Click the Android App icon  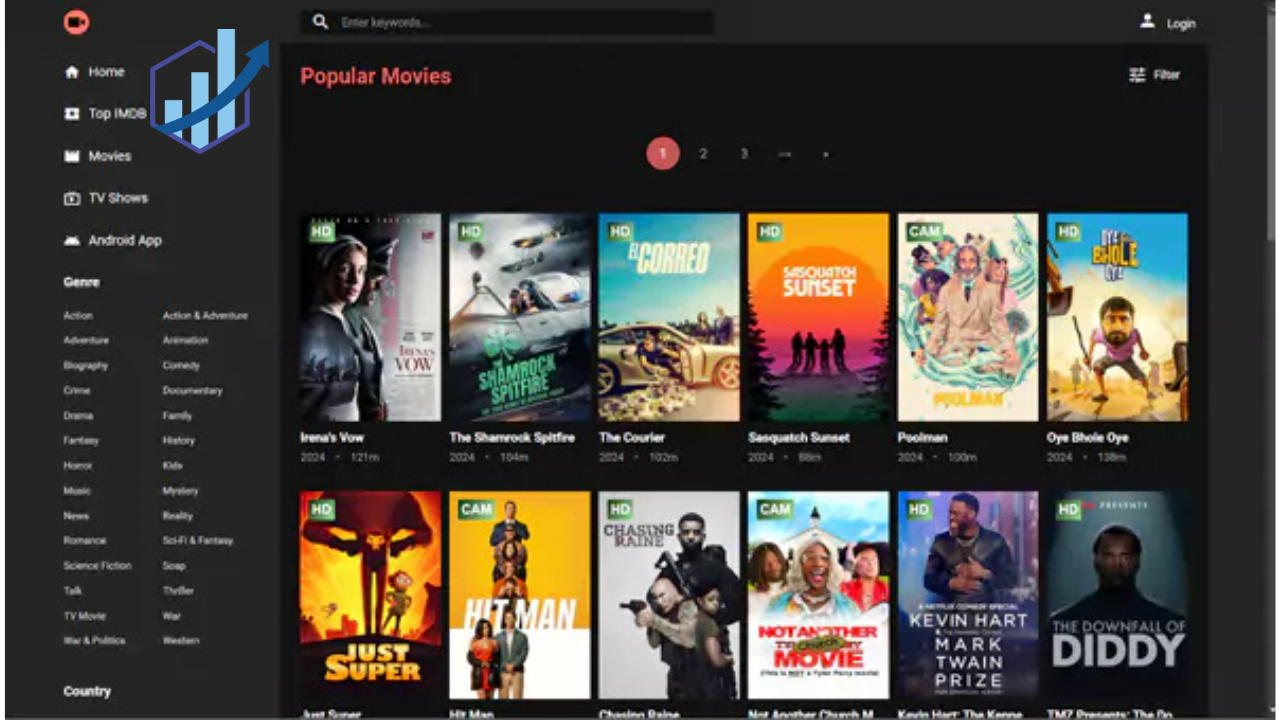(x=72, y=240)
